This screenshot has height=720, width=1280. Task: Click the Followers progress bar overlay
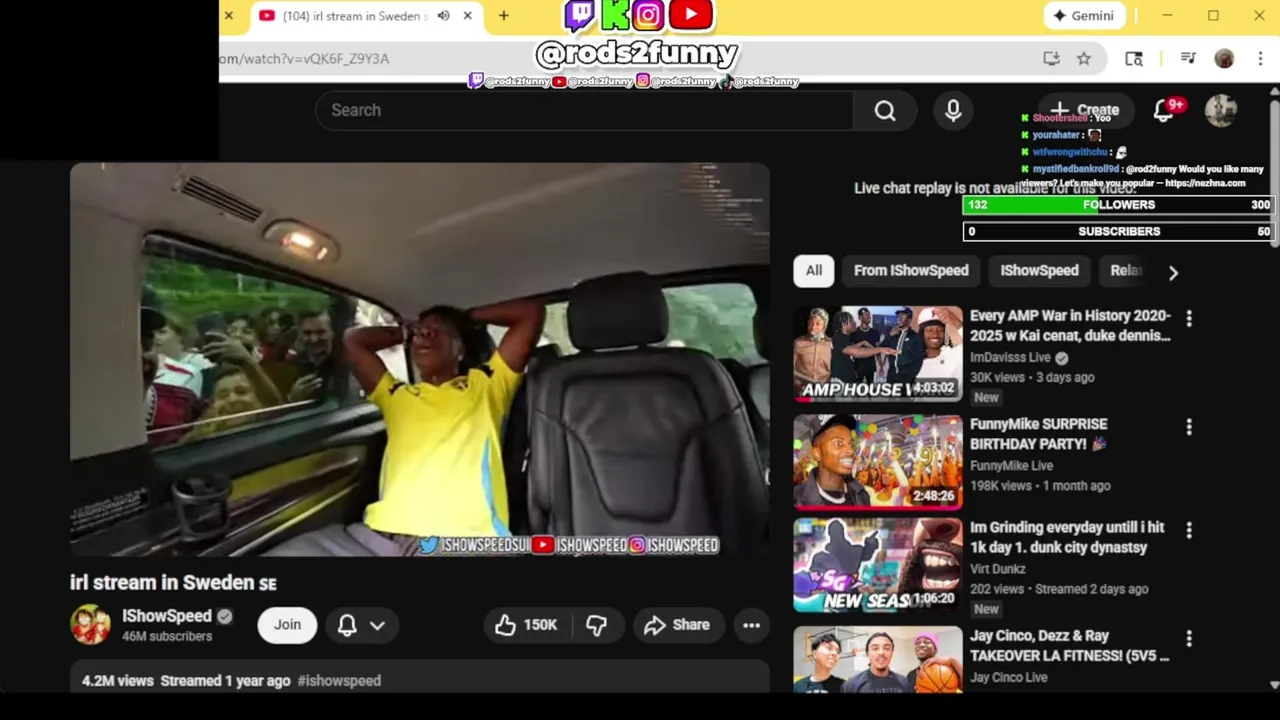(x=1118, y=205)
